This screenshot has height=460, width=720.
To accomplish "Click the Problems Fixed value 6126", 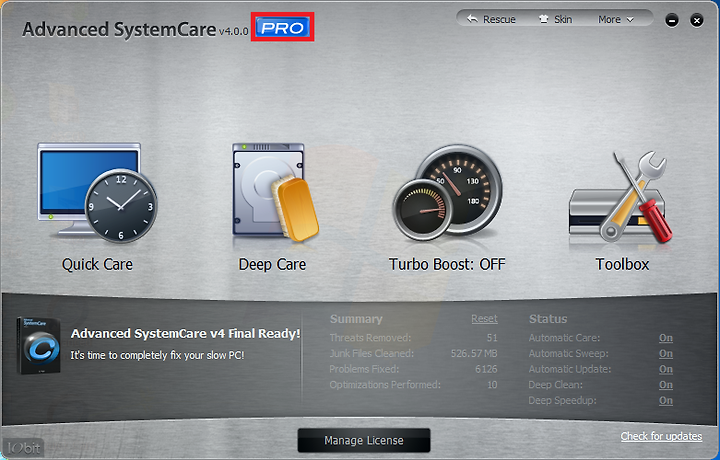I will click(x=486, y=369).
